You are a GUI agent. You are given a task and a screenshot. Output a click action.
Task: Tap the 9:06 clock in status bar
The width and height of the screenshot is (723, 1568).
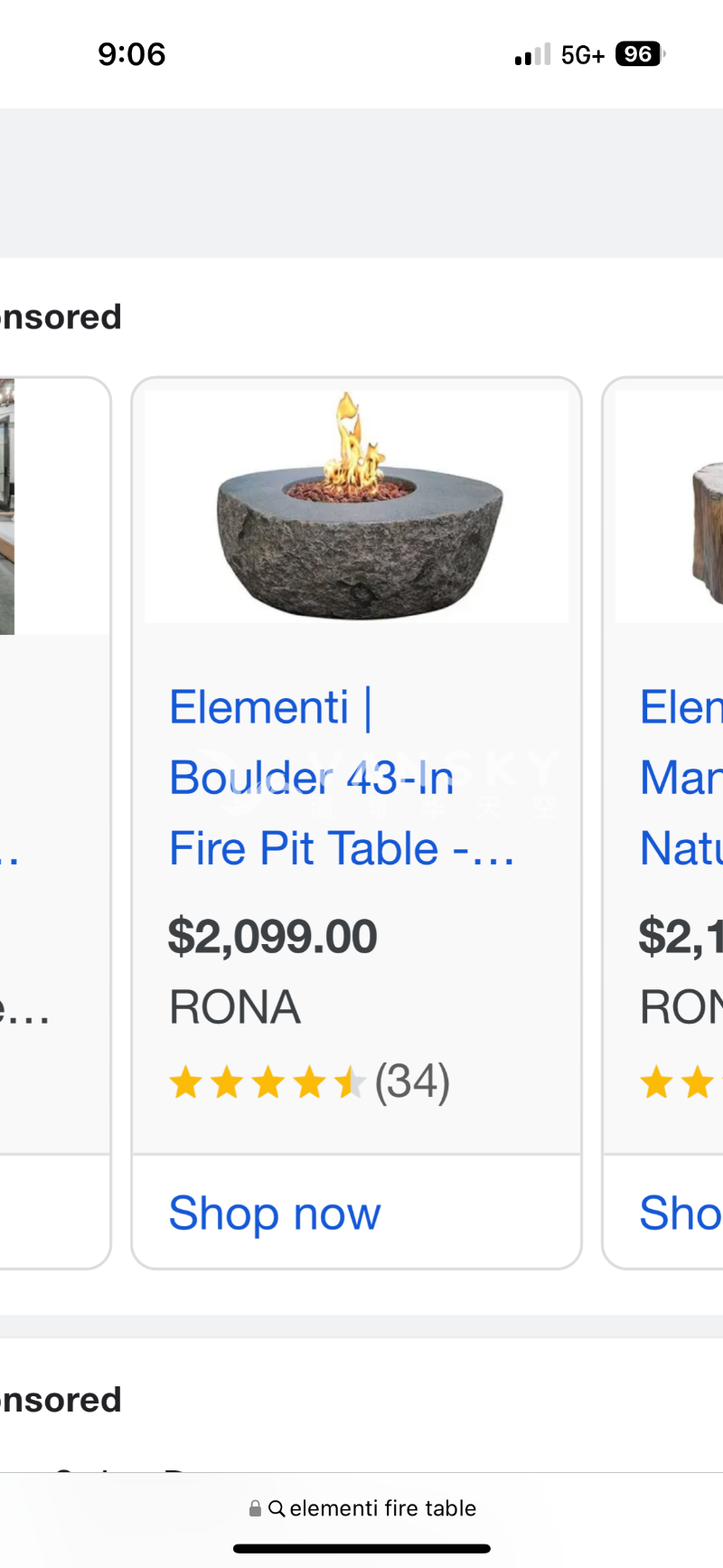pyautogui.click(x=132, y=54)
